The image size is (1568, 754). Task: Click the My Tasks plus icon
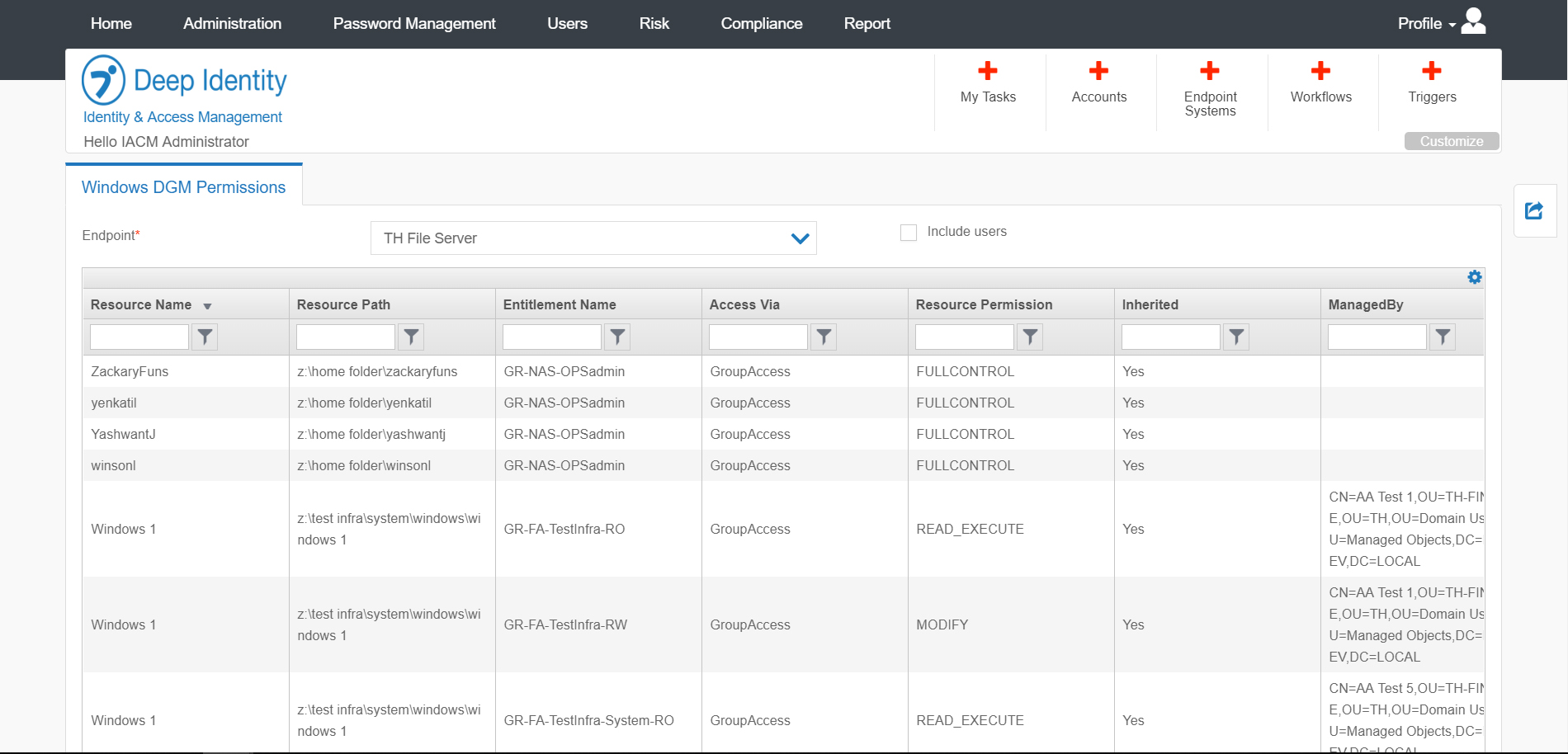[x=988, y=72]
